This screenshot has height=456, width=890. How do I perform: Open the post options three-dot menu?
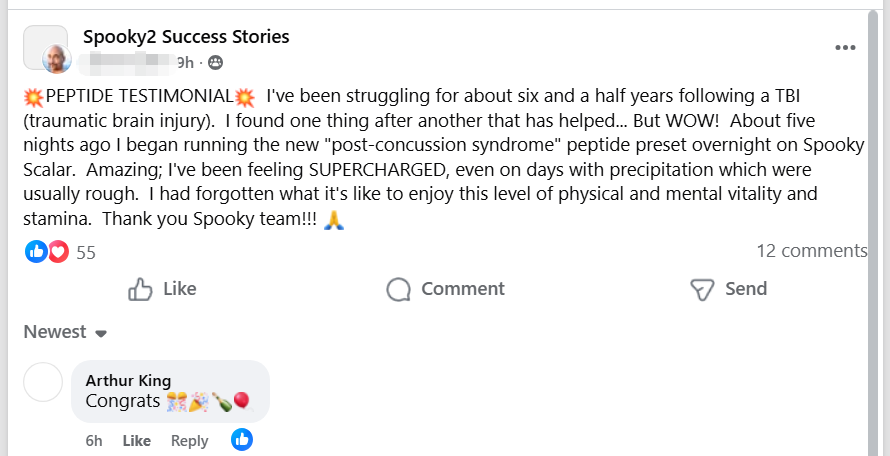(x=845, y=48)
